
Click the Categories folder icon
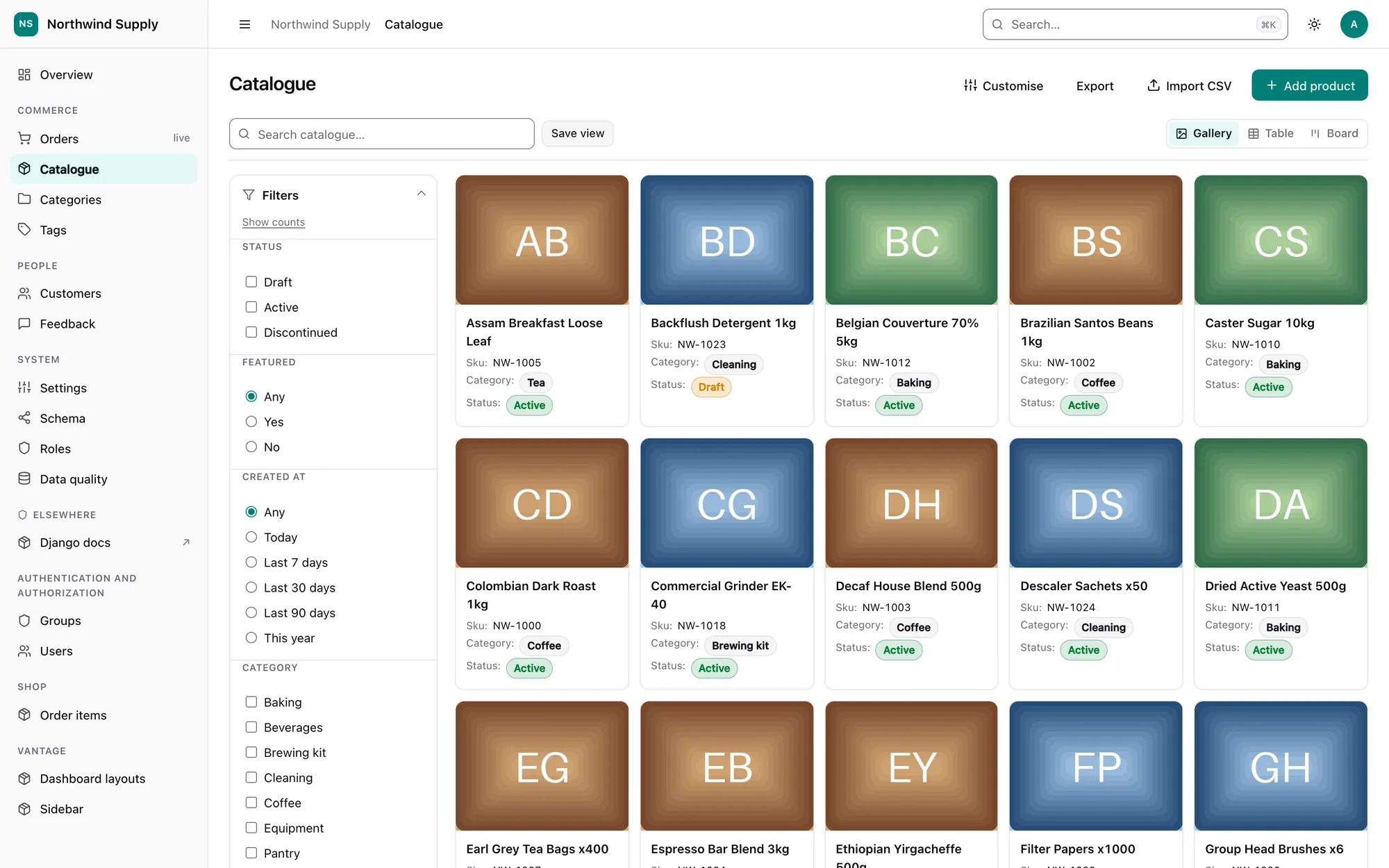(x=24, y=199)
